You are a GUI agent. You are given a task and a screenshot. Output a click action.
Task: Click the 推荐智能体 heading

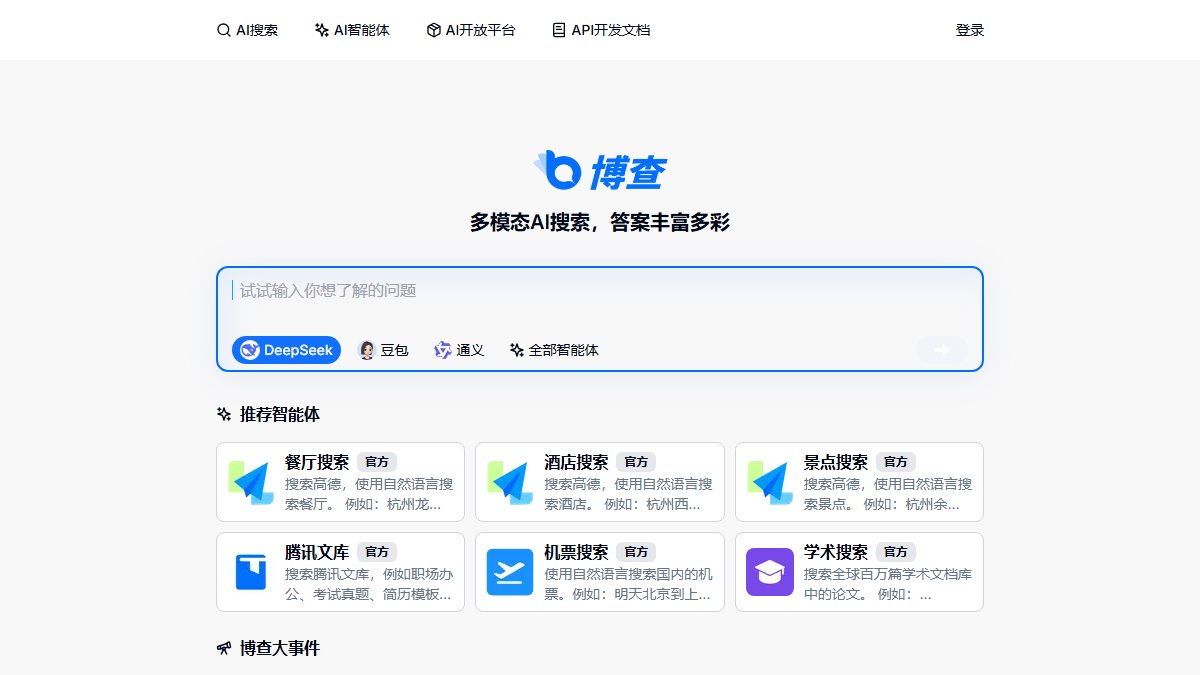tap(280, 414)
